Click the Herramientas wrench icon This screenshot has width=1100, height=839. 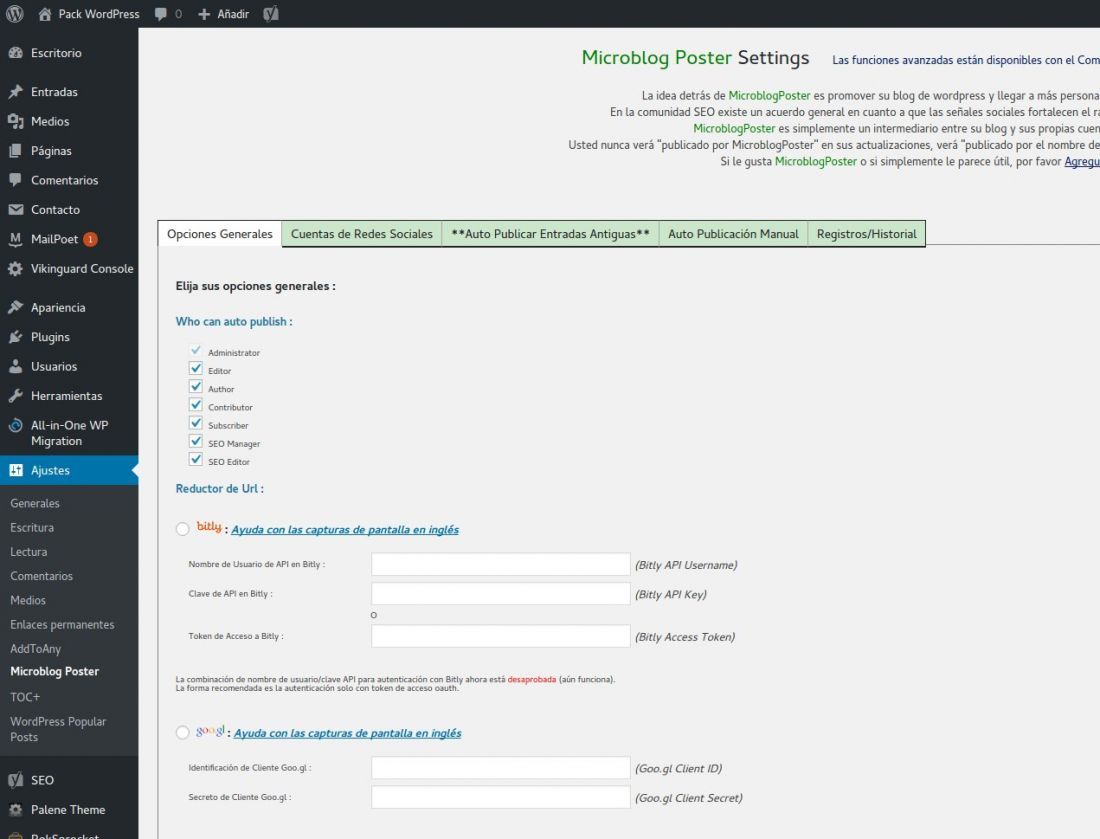[x=15, y=396]
